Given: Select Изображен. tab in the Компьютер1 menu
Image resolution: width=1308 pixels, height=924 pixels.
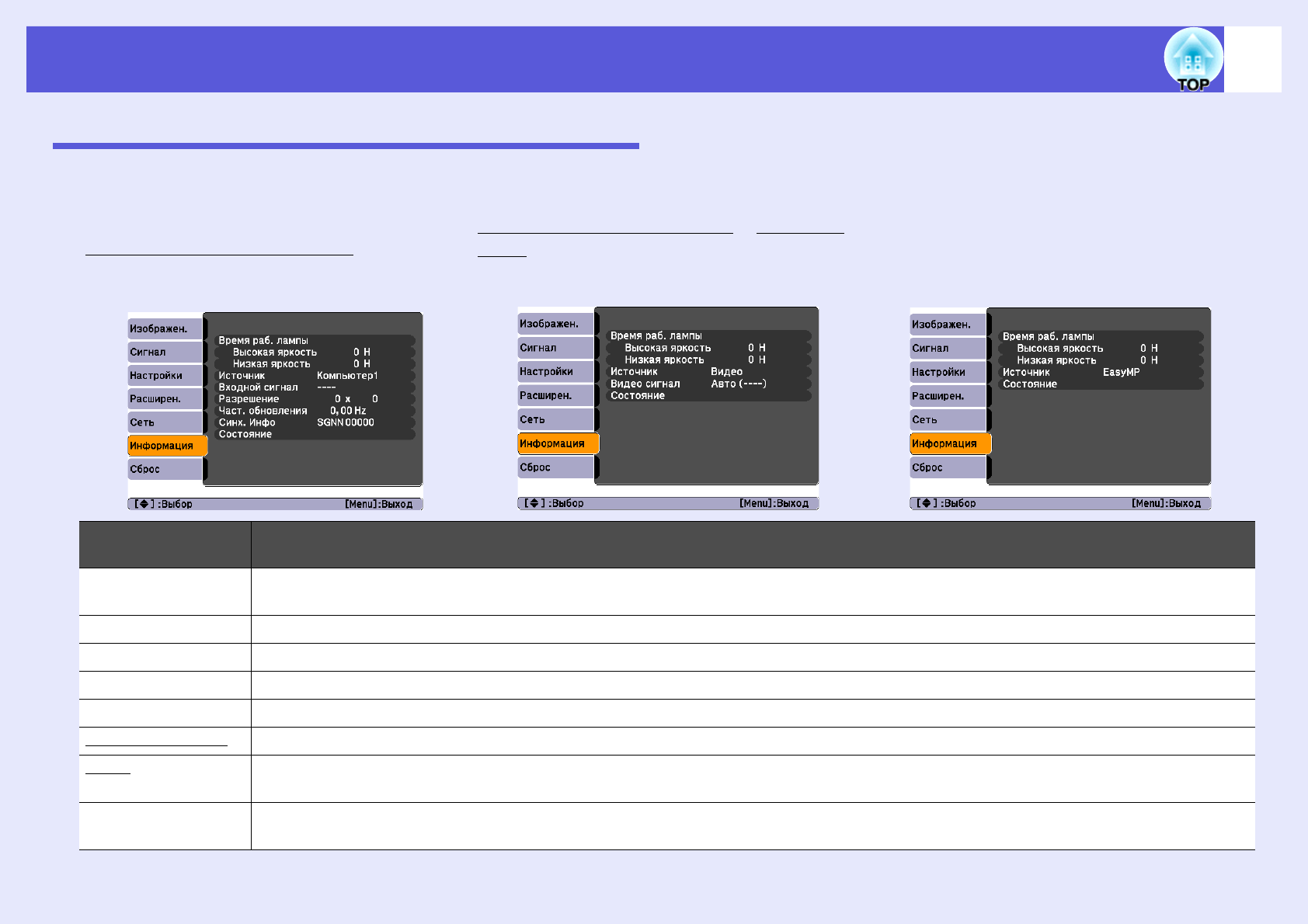Looking at the screenshot, I should pyautogui.click(x=165, y=328).
